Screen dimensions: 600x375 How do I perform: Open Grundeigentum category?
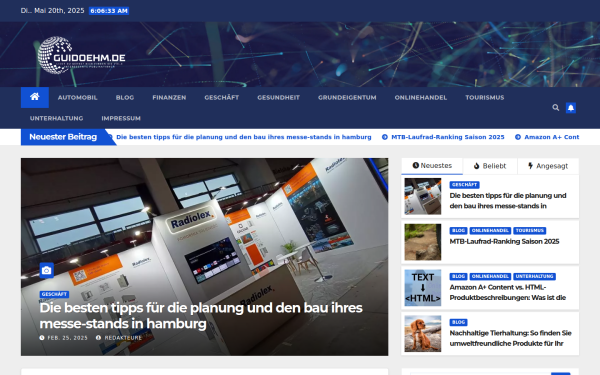click(x=347, y=98)
